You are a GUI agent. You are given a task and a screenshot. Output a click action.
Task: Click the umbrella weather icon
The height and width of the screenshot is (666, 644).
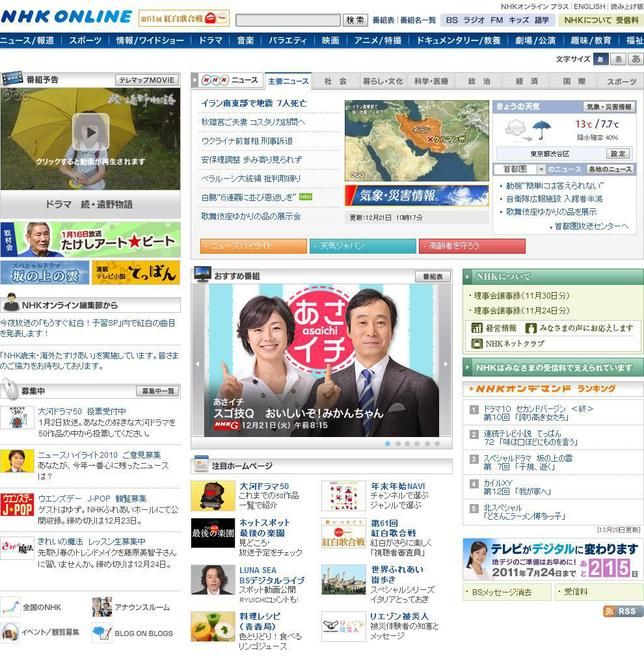coord(541,130)
